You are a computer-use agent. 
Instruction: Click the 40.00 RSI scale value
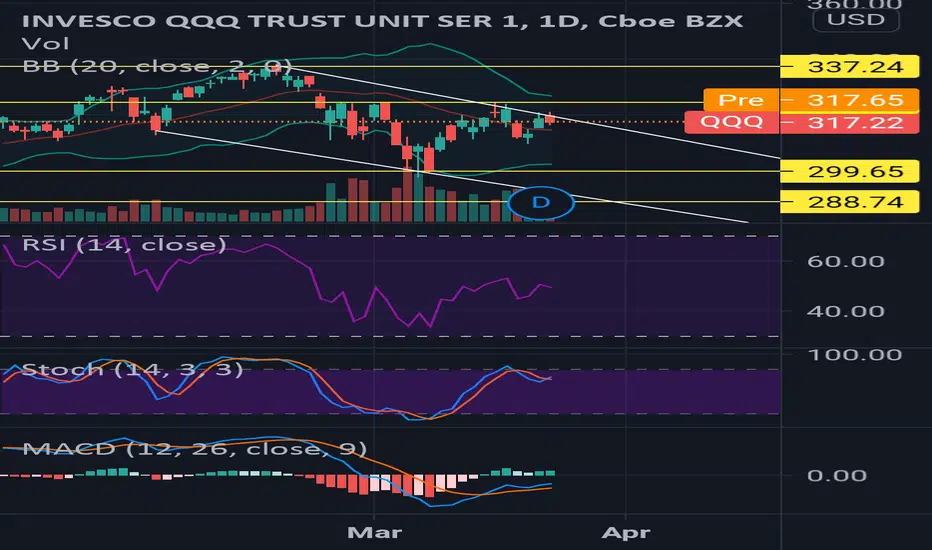845,311
